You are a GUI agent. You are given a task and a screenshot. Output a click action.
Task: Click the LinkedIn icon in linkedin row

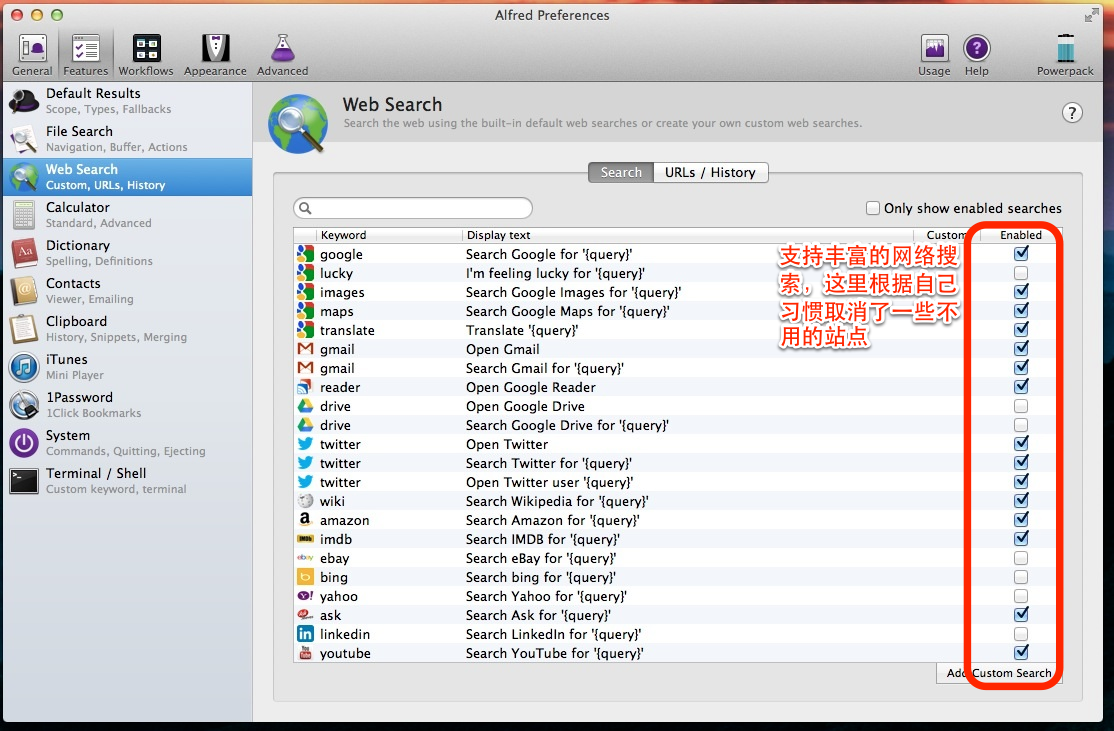305,634
